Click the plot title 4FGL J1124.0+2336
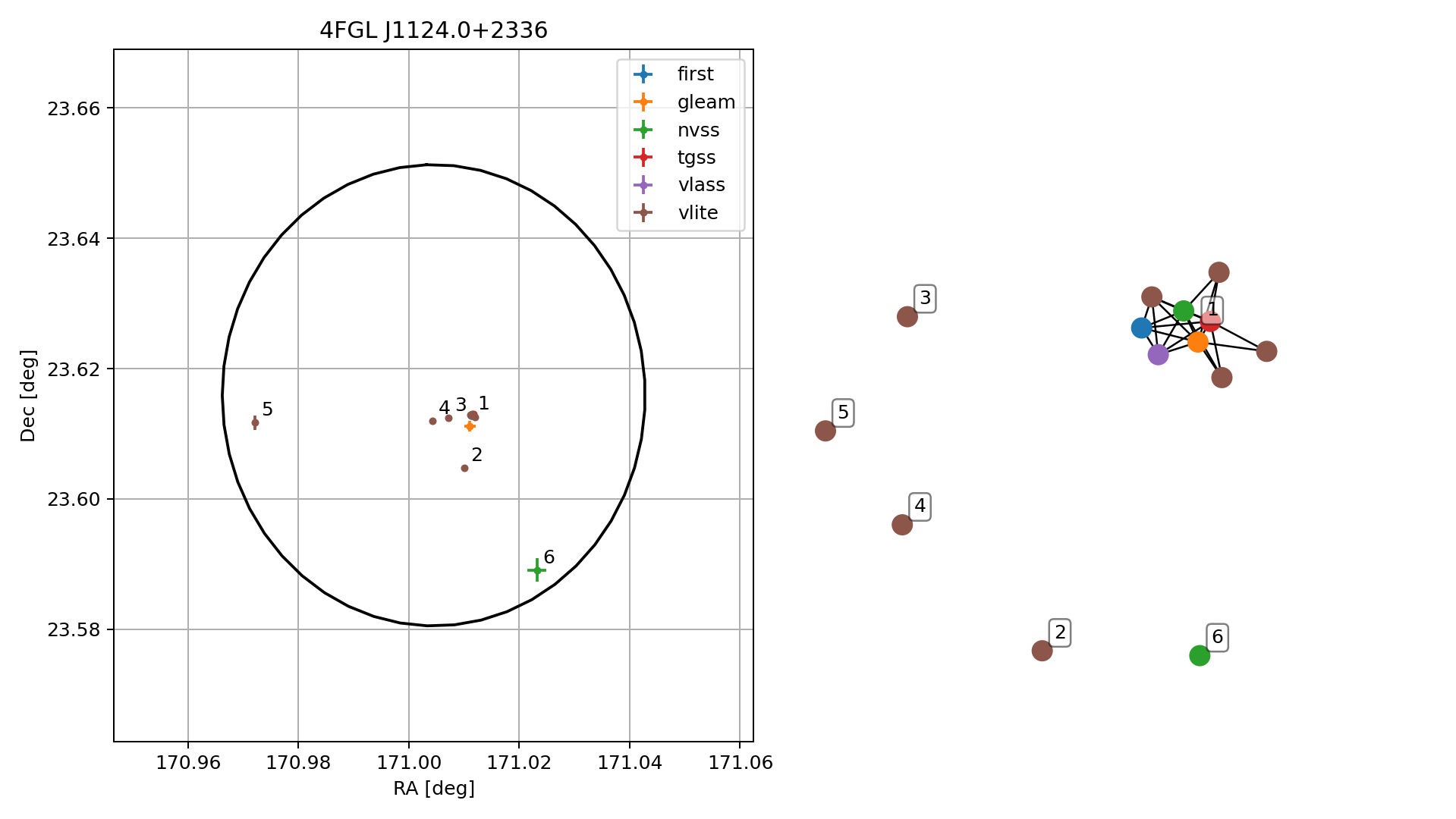 point(433,30)
